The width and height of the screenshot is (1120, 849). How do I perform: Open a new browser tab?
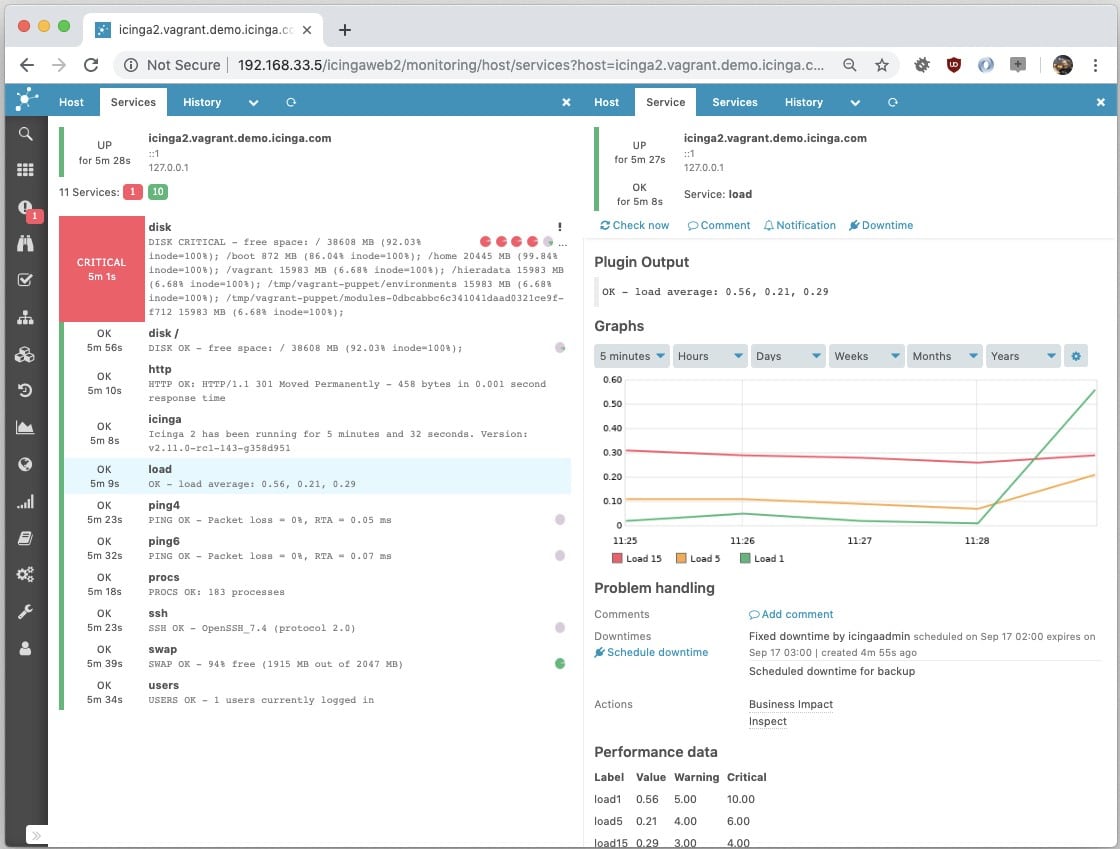tap(344, 29)
